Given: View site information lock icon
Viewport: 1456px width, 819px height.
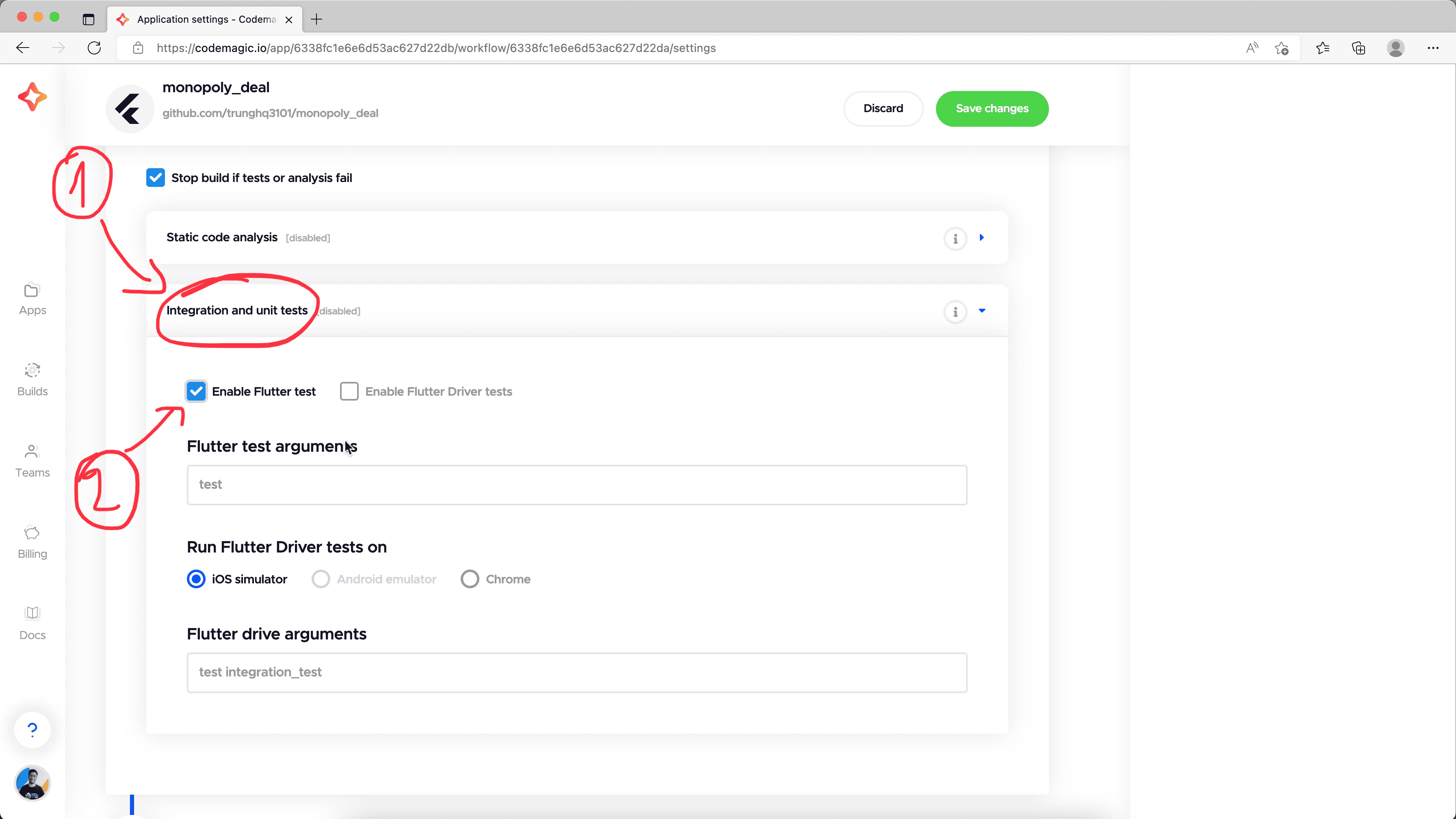Looking at the screenshot, I should click(138, 48).
